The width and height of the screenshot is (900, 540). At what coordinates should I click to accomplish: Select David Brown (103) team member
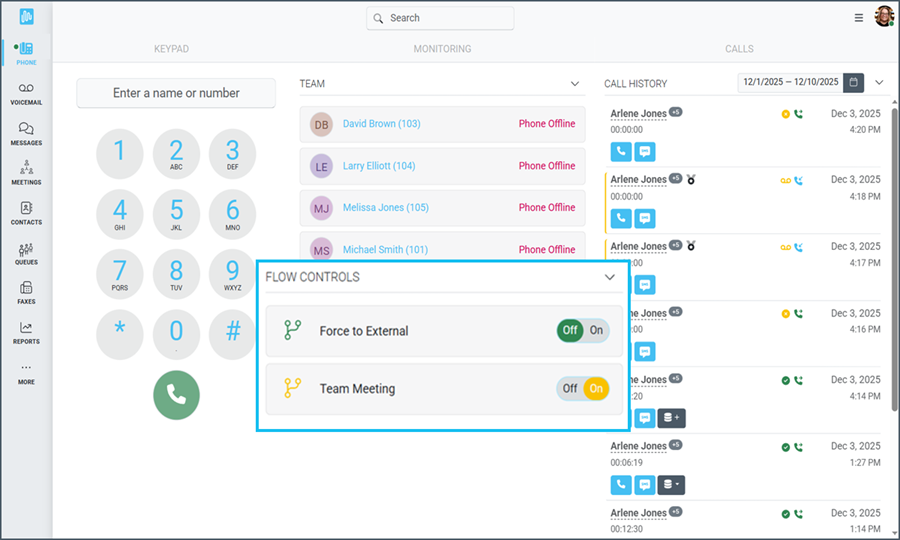coord(381,124)
